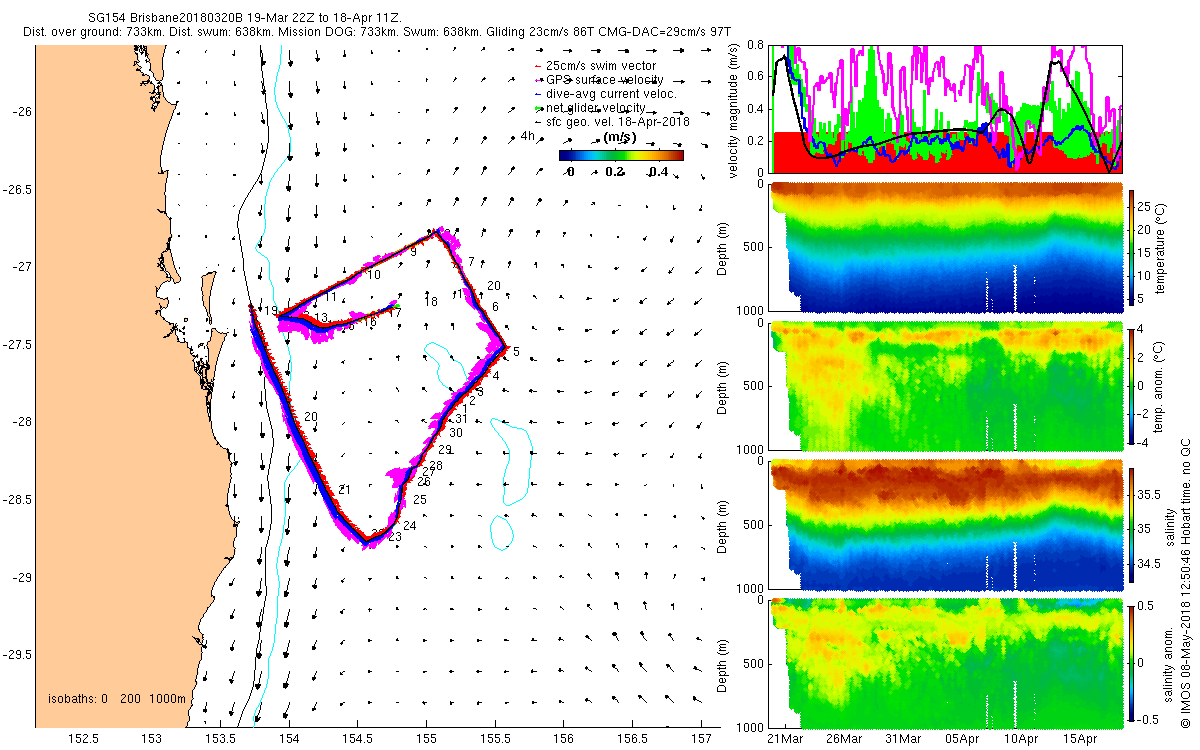Click waypoint number 11 on the glider track
Image resolution: width=1200 pixels, height=750 pixels.
(329, 298)
